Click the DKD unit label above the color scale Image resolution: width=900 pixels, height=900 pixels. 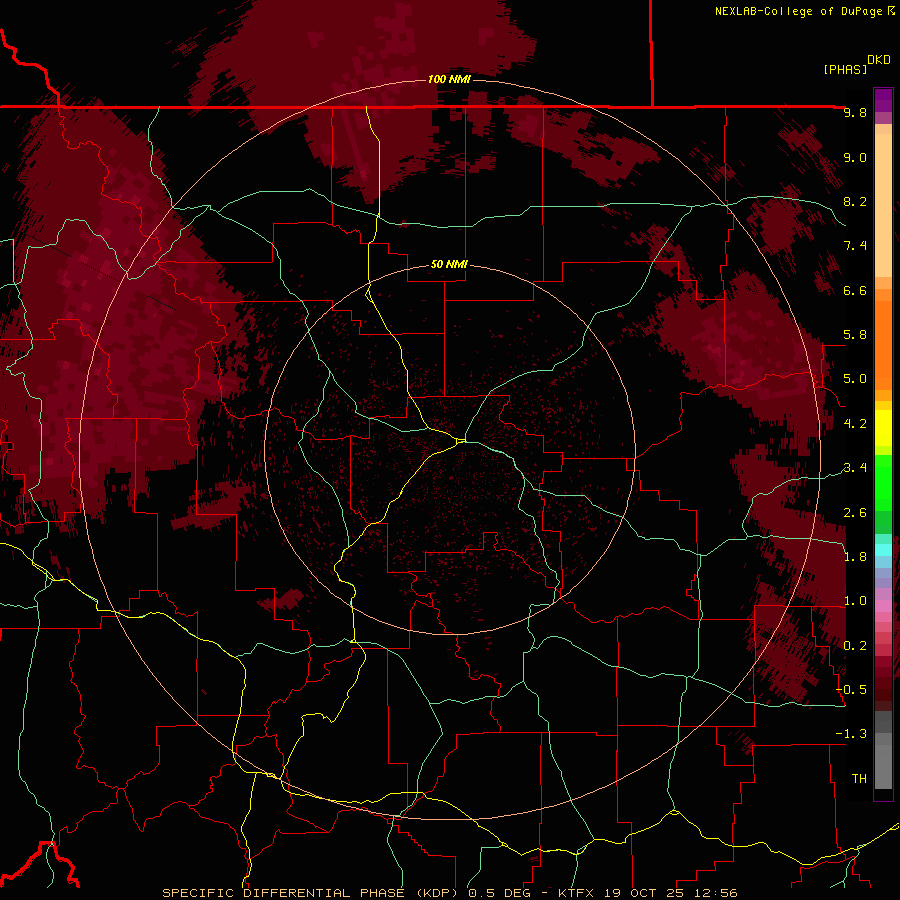tap(879, 60)
